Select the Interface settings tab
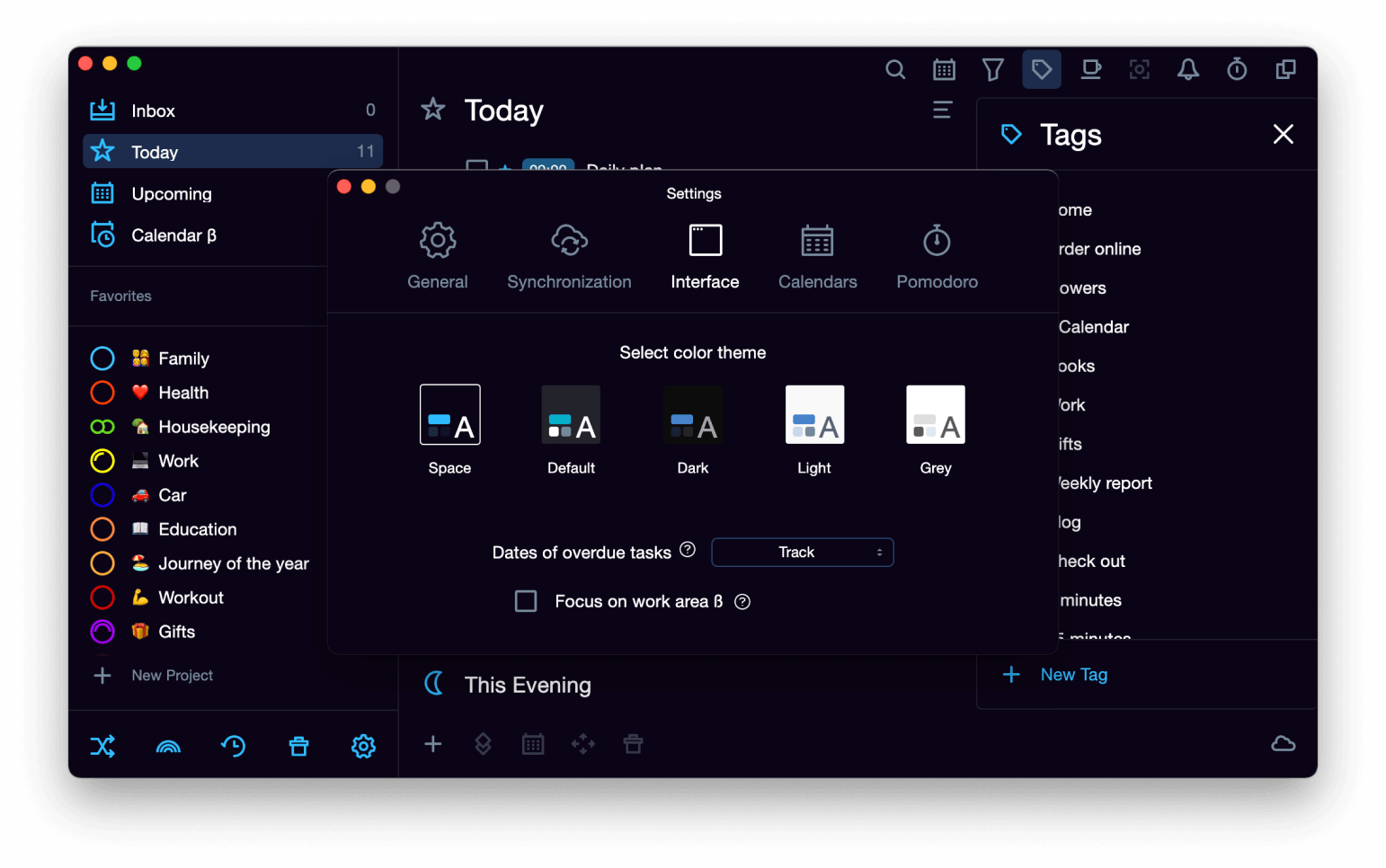Image resolution: width=1386 pixels, height=868 pixels. [x=705, y=257]
